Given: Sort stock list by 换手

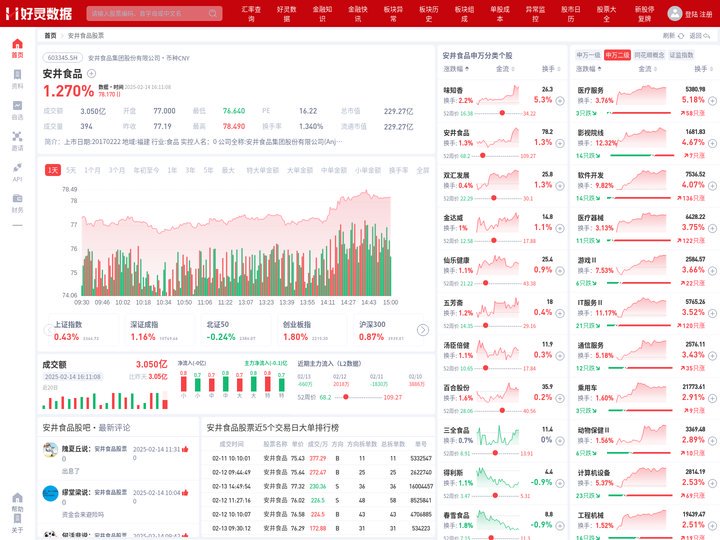Looking at the screenshot, I should (x=551, y=69).
